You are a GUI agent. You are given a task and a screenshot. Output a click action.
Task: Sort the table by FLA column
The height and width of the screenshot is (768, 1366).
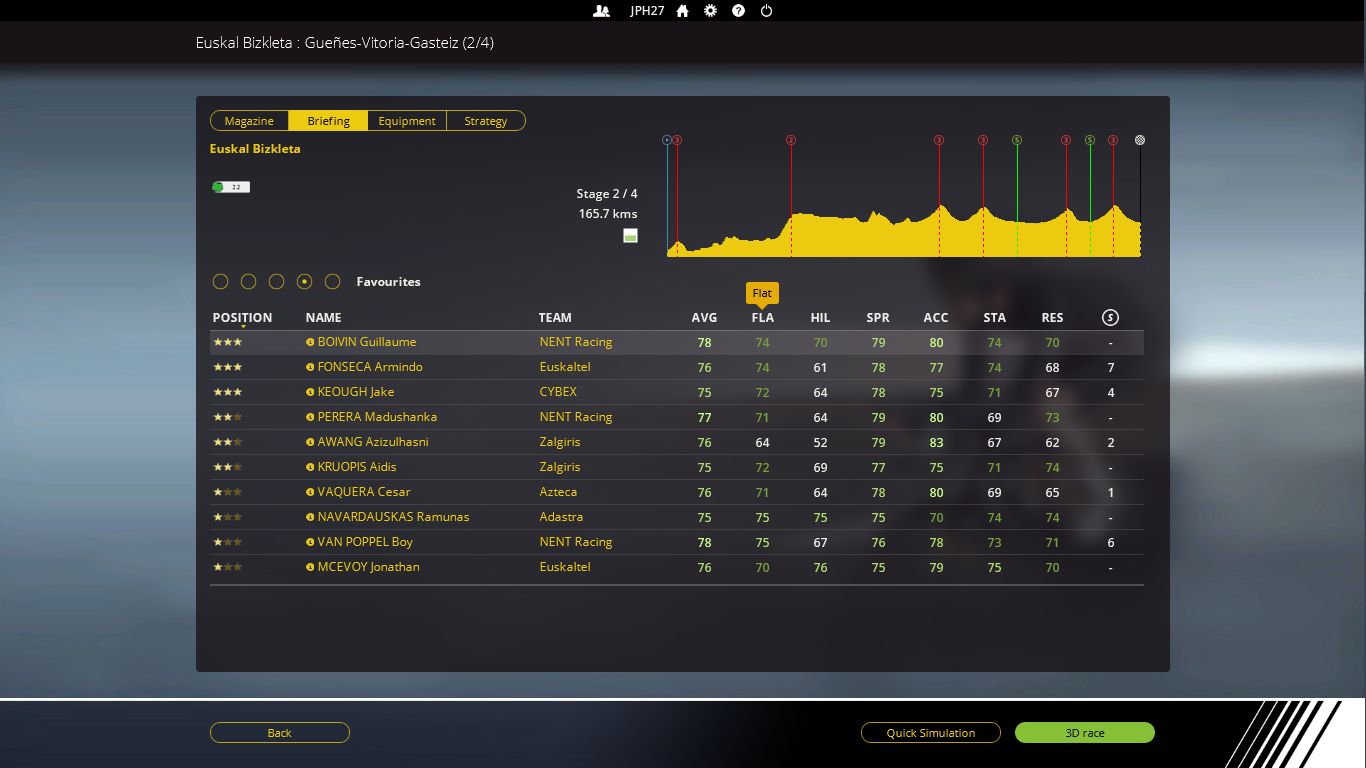pyautogui.click(x=762, y=318)
